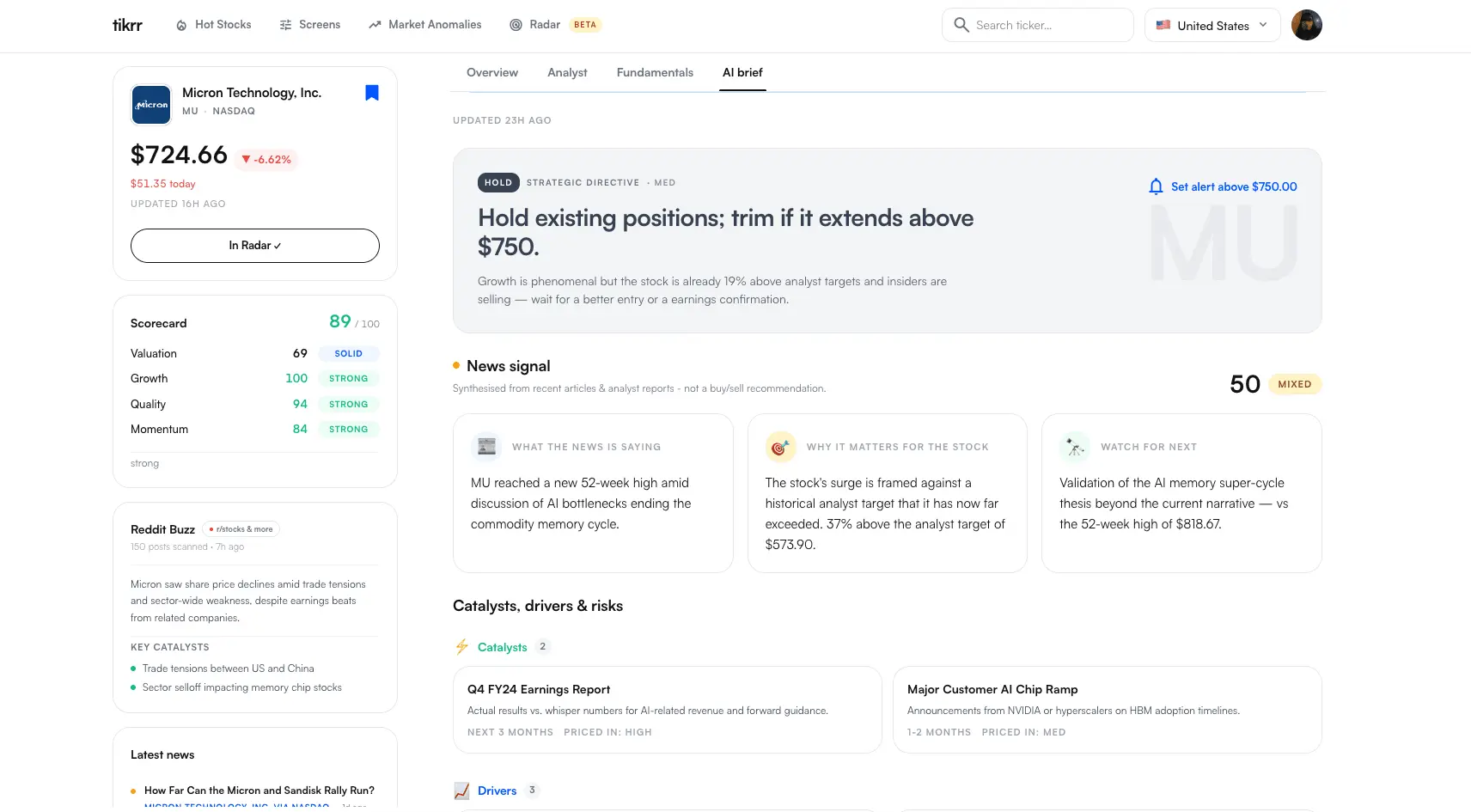The height and width of the screenshot is (812, 1471).
Task: Click the Valuation score 69
Action: click(300, 353)
